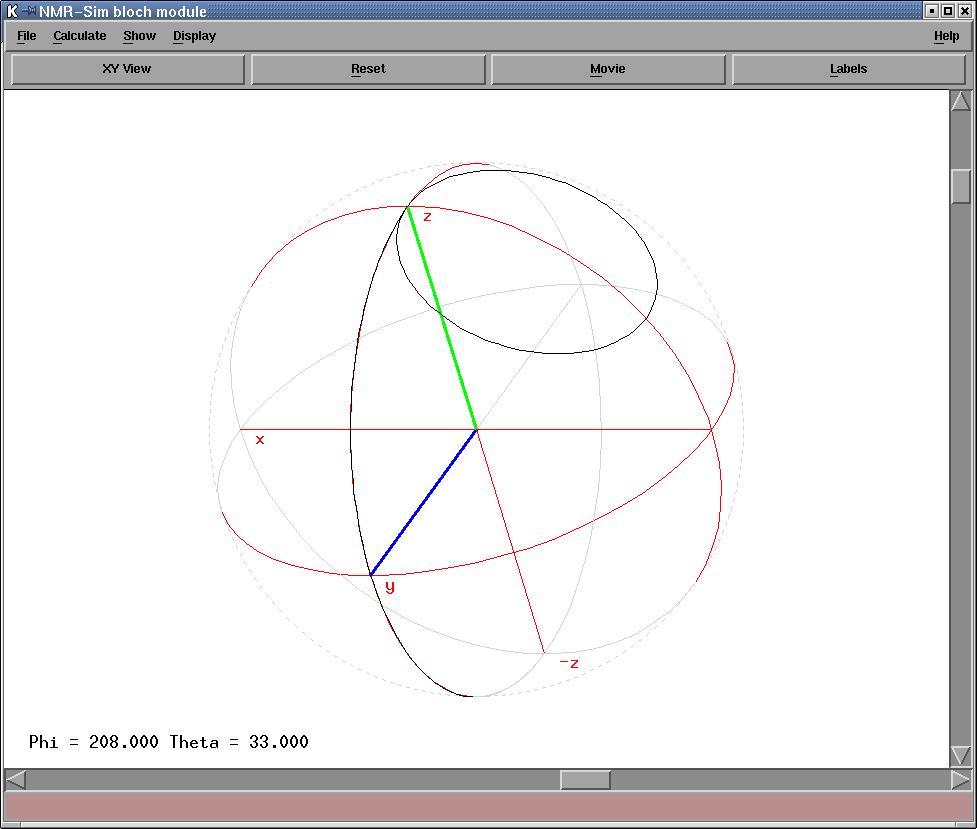Start the Movie animation
The height and width of the screenshot is (829, 977).
[608, 69]
